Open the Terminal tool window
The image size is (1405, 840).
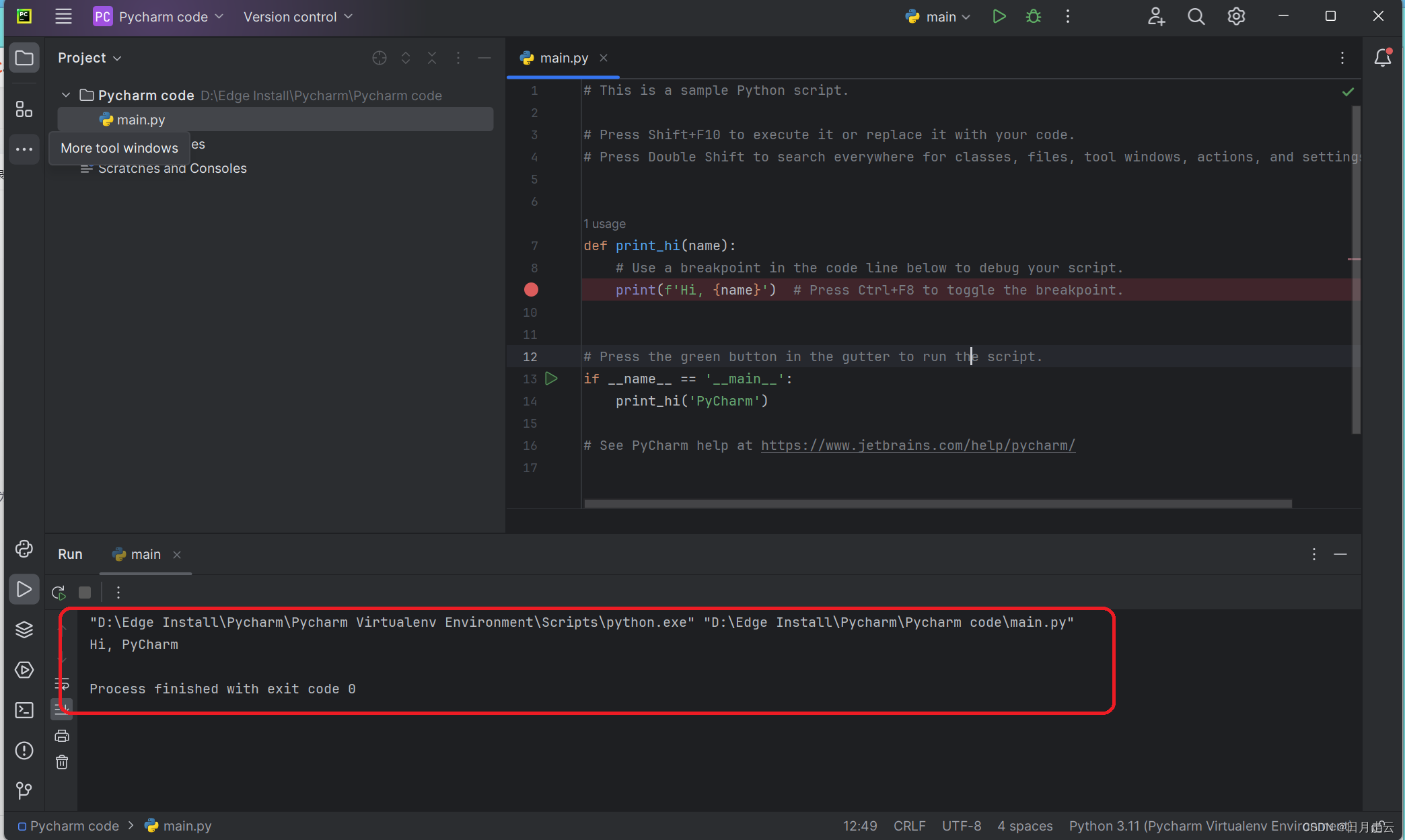tap(24, 710)
